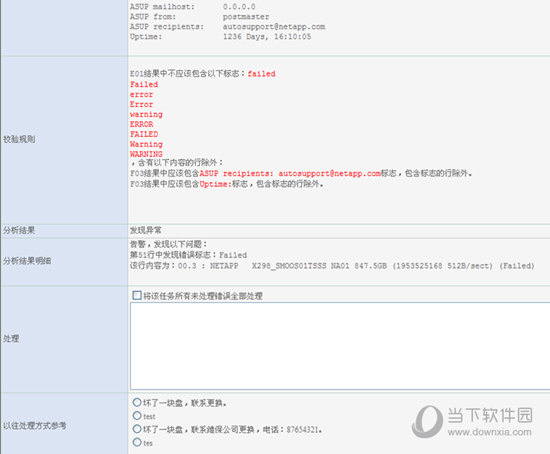550x454 pixels.
Task: Select radio option '坏了一块盘，联系更换。'
Action: [137, 402]
